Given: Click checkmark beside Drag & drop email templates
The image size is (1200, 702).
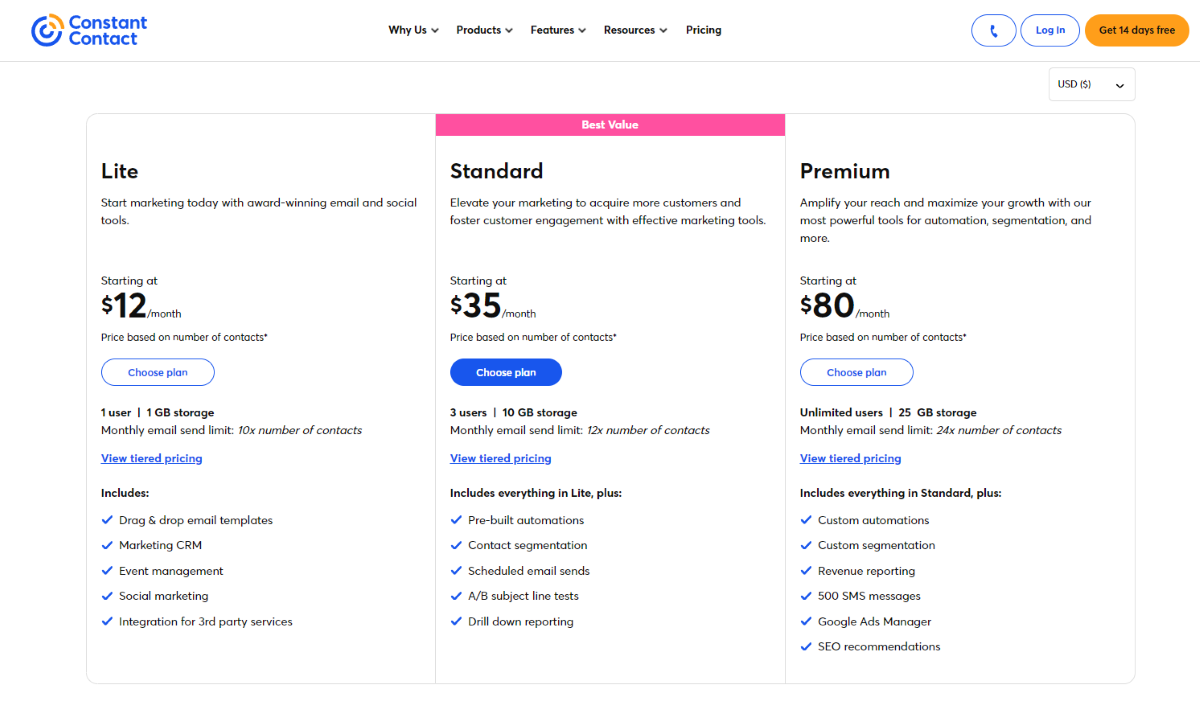Looking at the screenshot, I should (107, 520).
